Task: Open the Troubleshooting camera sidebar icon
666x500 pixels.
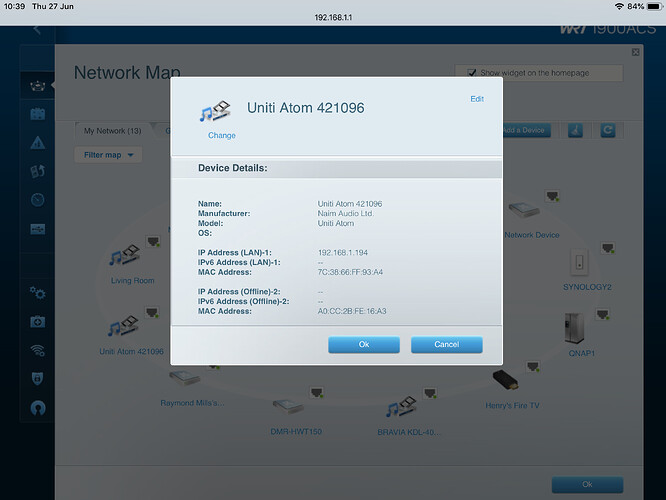Action: [x=38, y=322]
